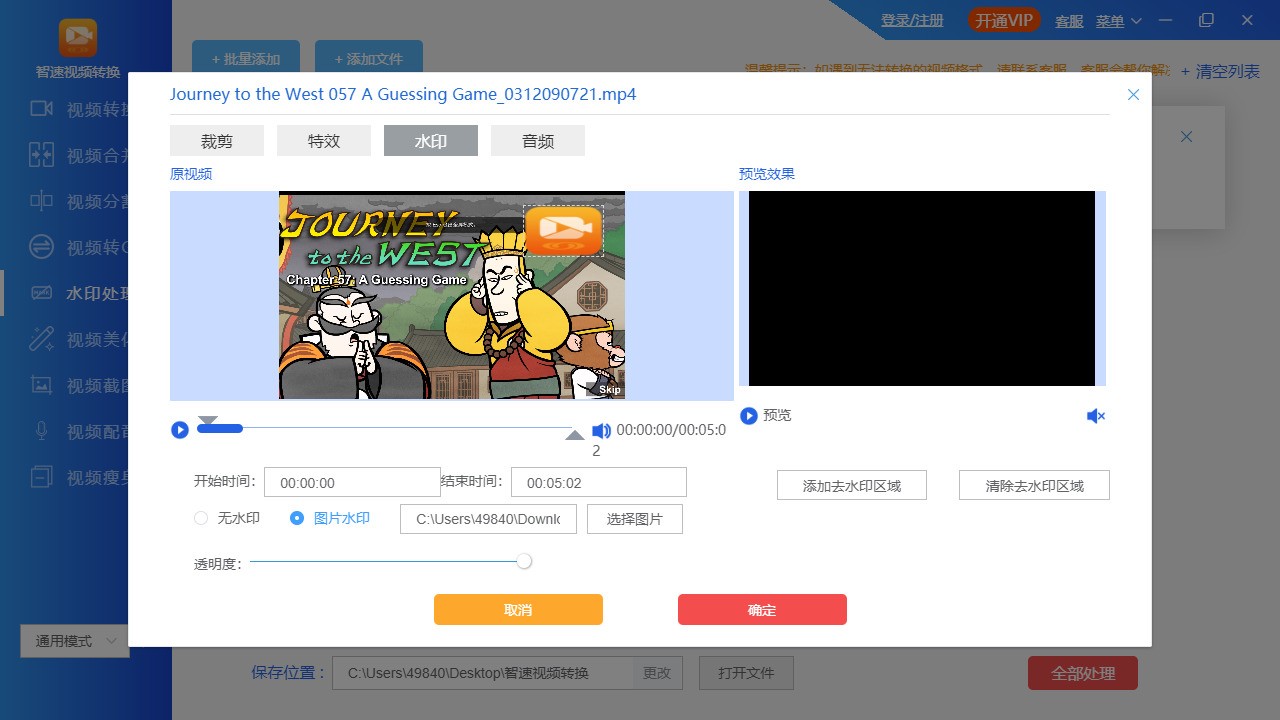
Task: Expand the 菜单 dropdown in title bar
Action: (1118, 21)
